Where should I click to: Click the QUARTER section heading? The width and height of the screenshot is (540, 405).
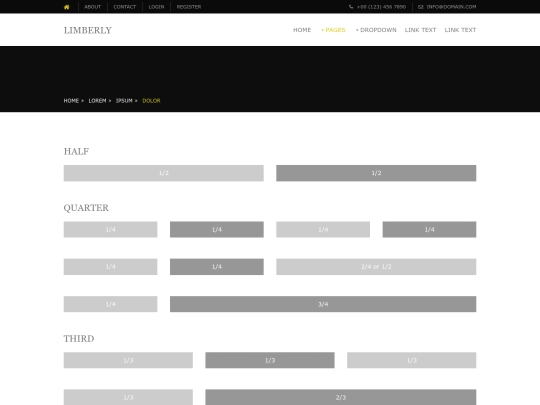pos(86,208)
